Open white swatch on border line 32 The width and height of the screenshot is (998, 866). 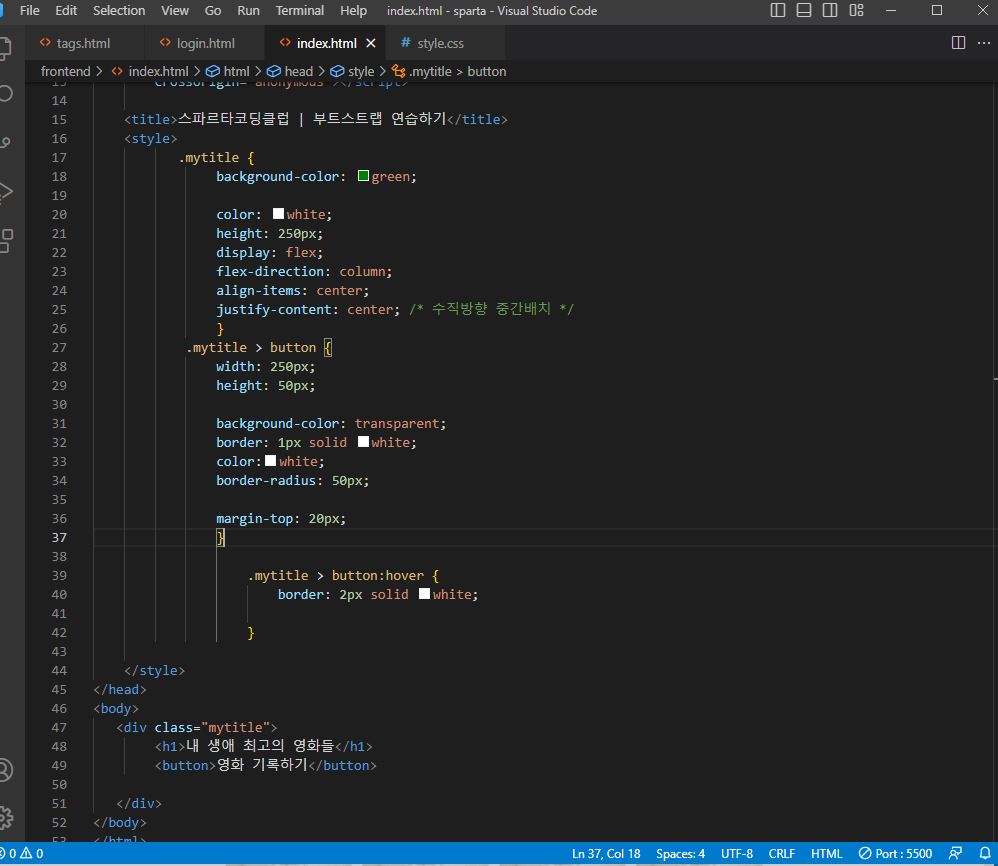click(x=363, y=442)
